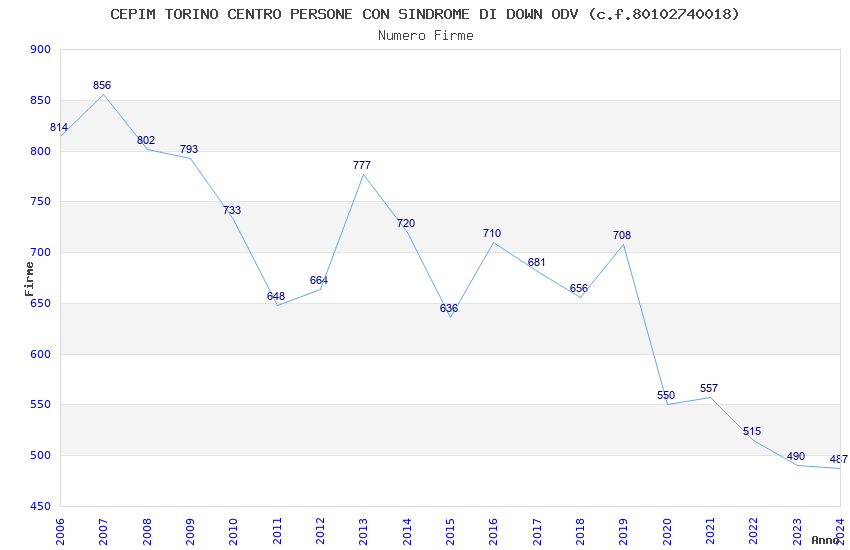Click the data label 557
The height and width of the screenshot is (550, 850).
pyautogui.click(x=709, y=389)
